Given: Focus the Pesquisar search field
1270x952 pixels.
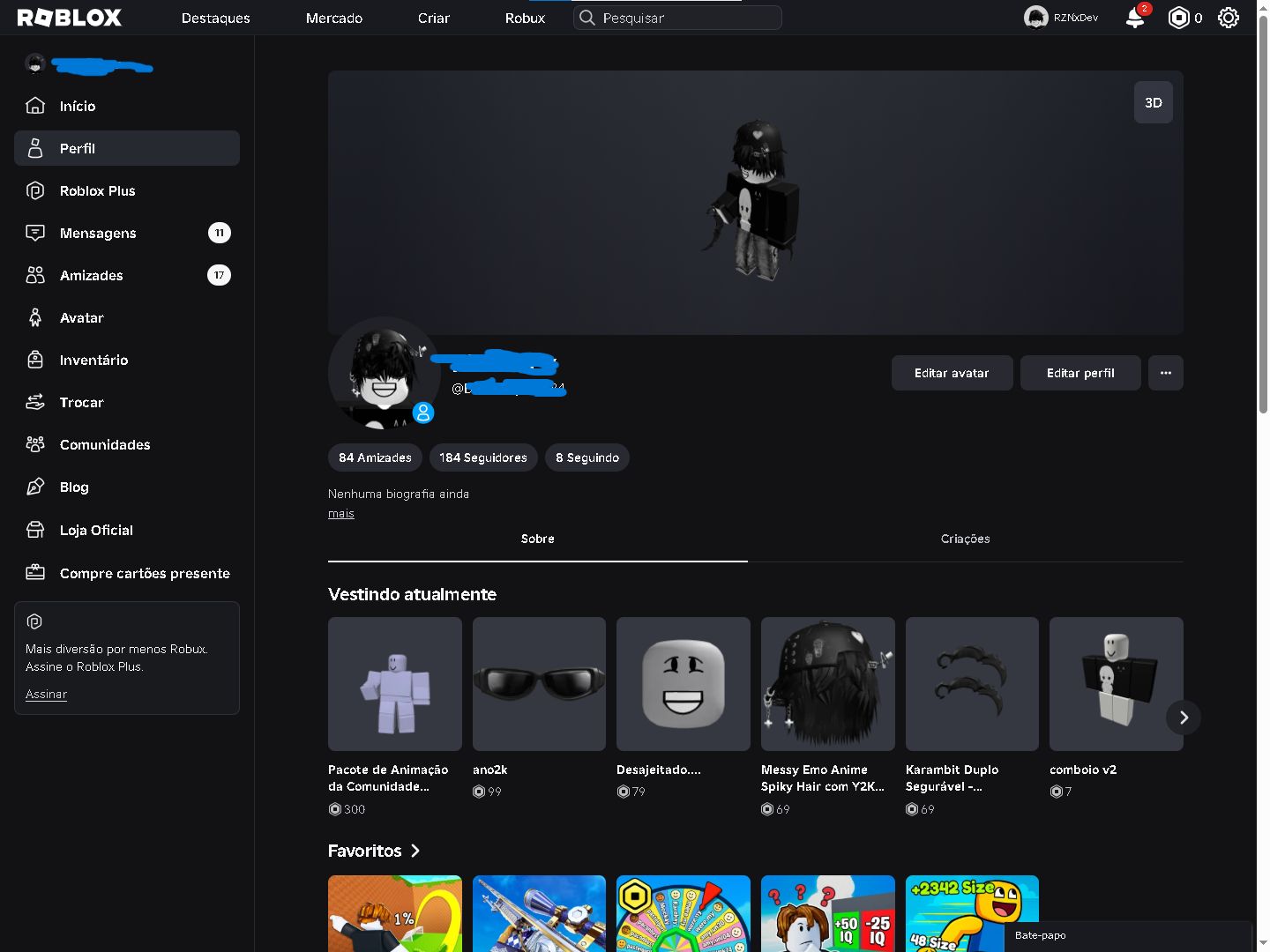Looking at the screenshot, I should (x=677, y=18).
